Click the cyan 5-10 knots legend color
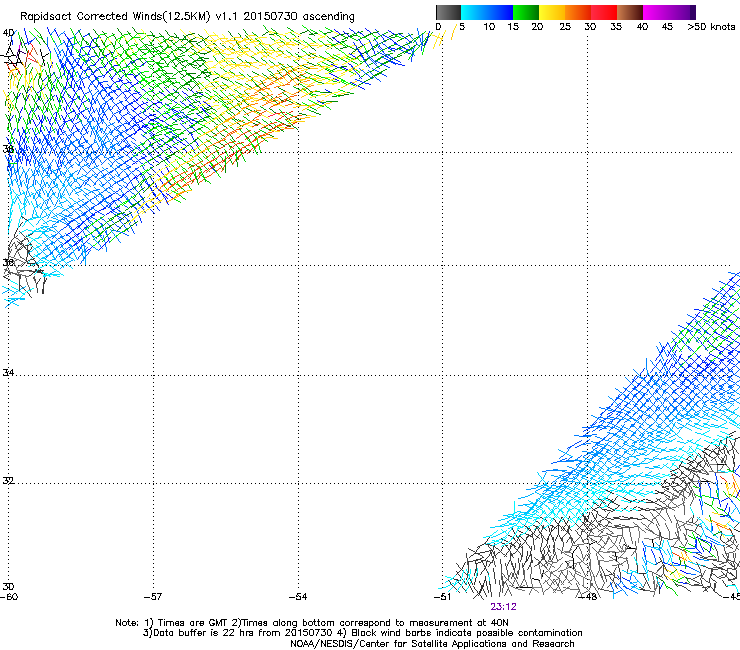 [x=474, y=12]
